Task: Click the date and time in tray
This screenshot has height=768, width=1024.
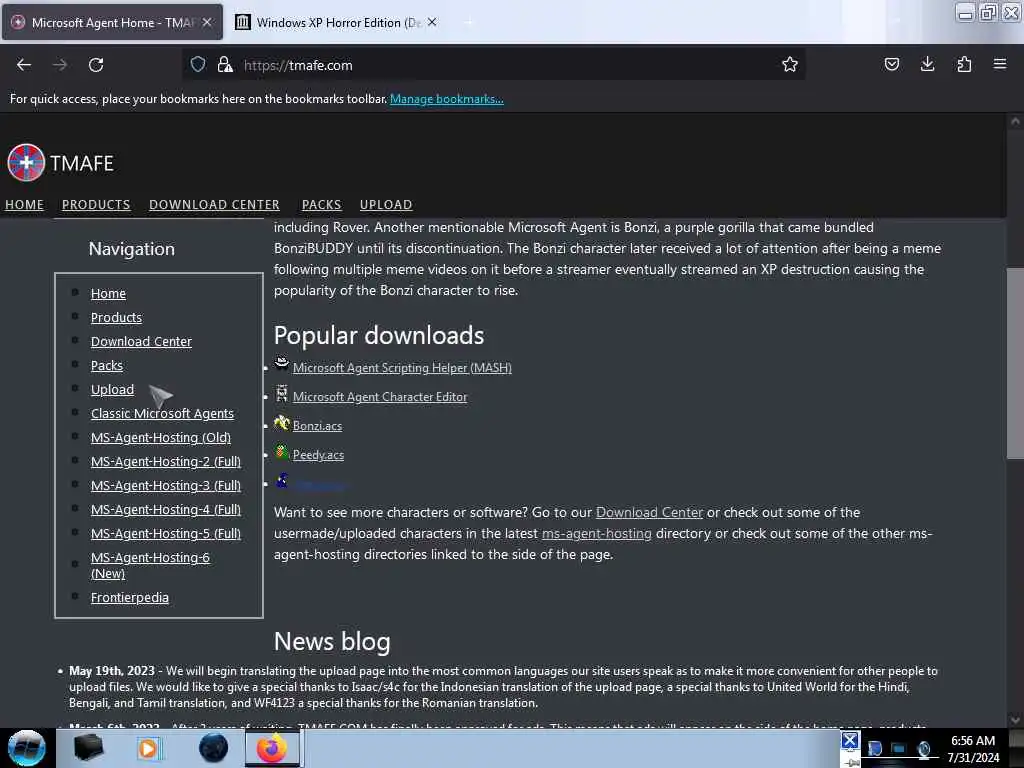Action: [x=973, y=749]
